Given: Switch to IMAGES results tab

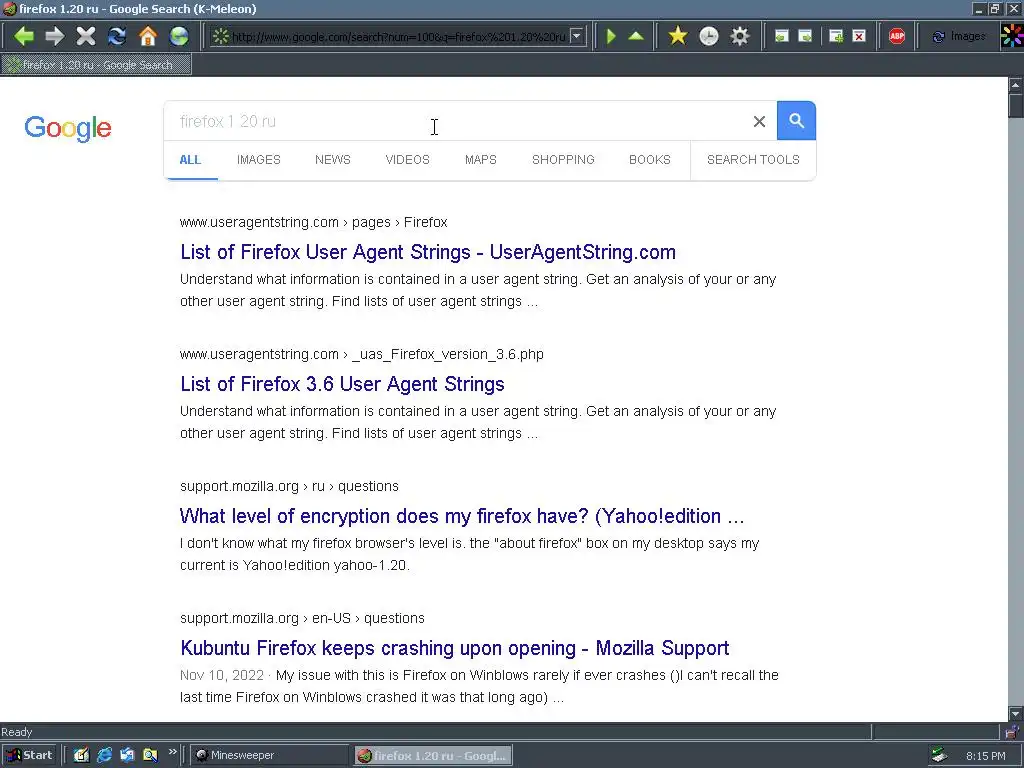Looking at the screenshot, I should (259, 160).
